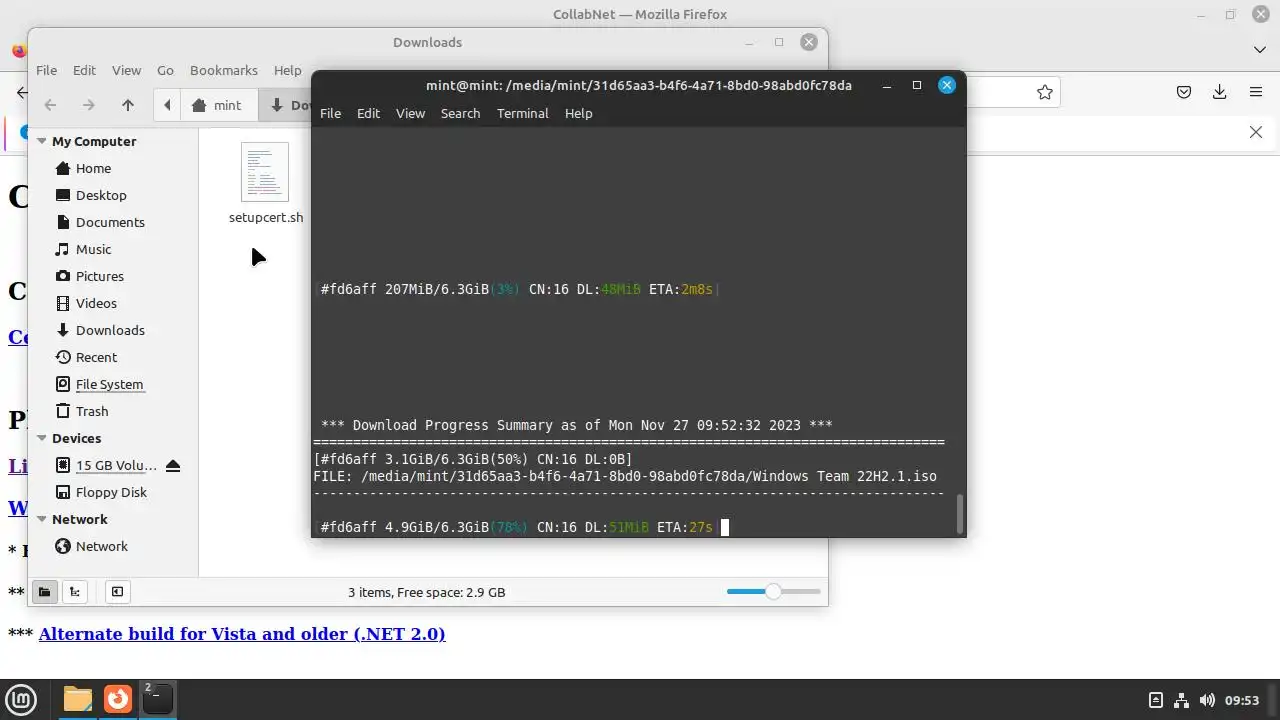Open the Files app from the taskbar
The image size is (1280, 720).
(78, 699)
